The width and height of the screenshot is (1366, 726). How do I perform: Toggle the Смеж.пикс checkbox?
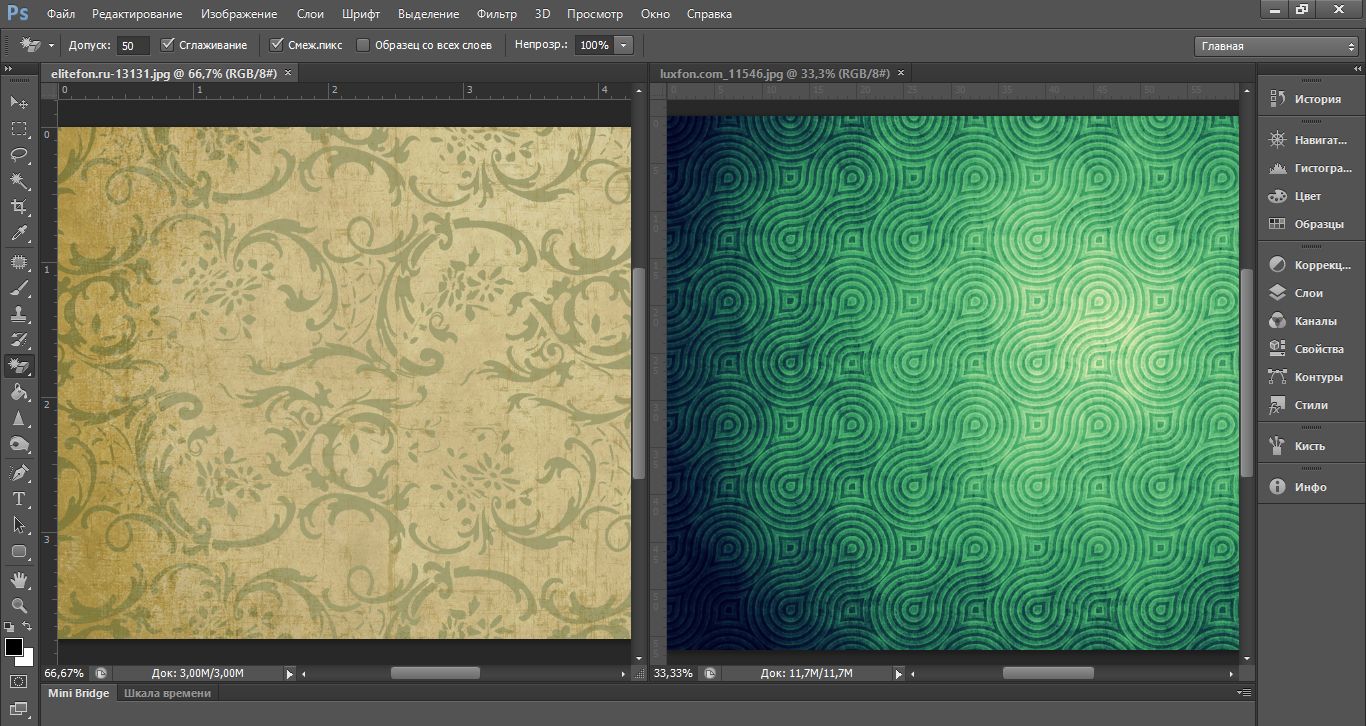pos(278,45)
